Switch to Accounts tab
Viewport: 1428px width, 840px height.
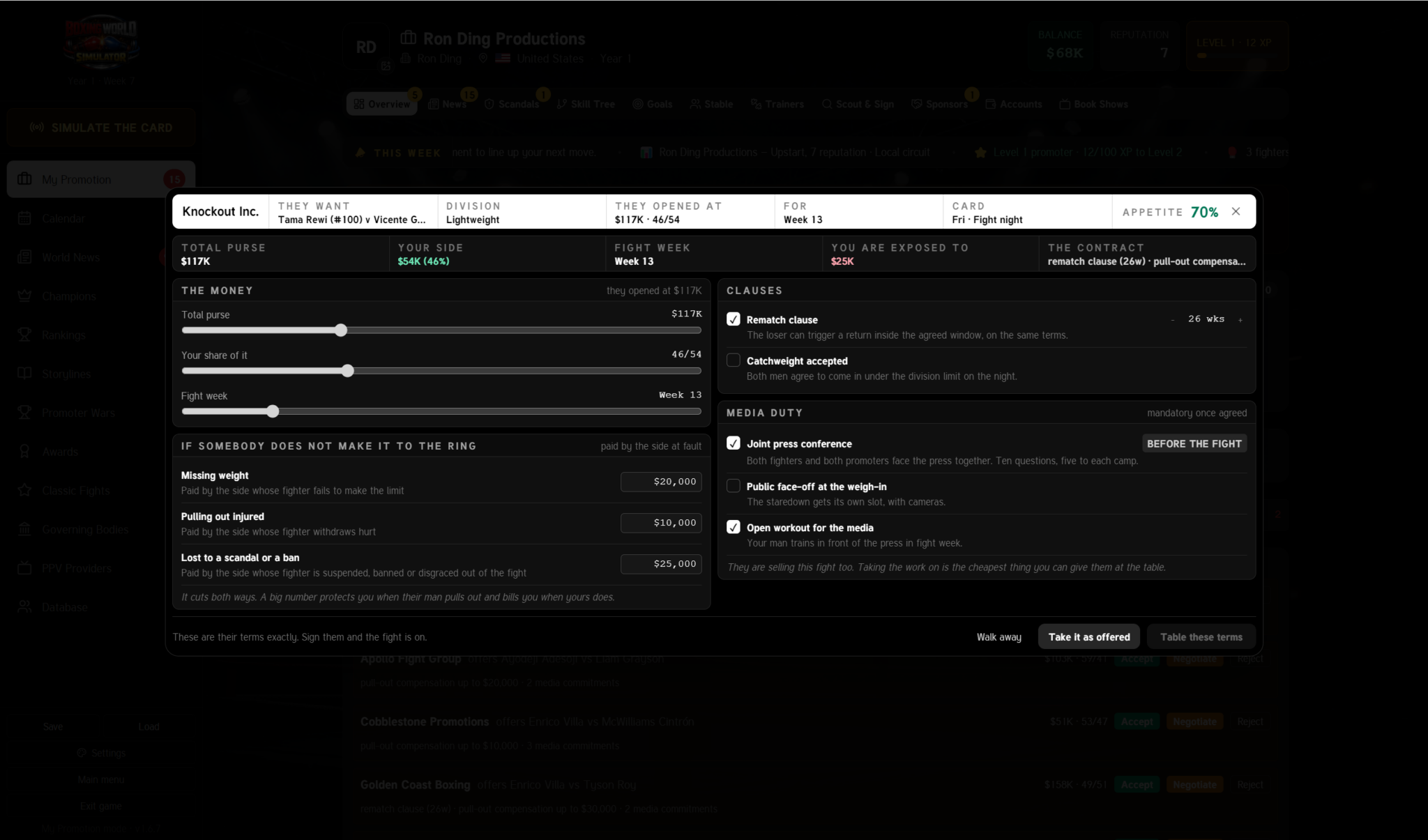pos(1014,104)
